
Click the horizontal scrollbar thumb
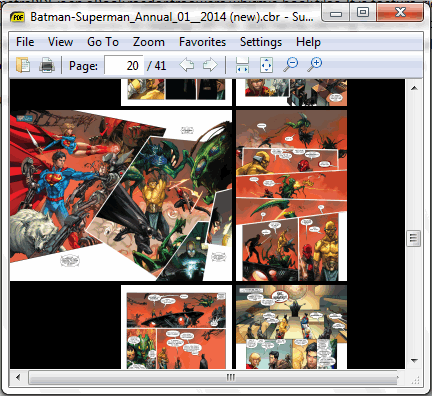point(213,377)
